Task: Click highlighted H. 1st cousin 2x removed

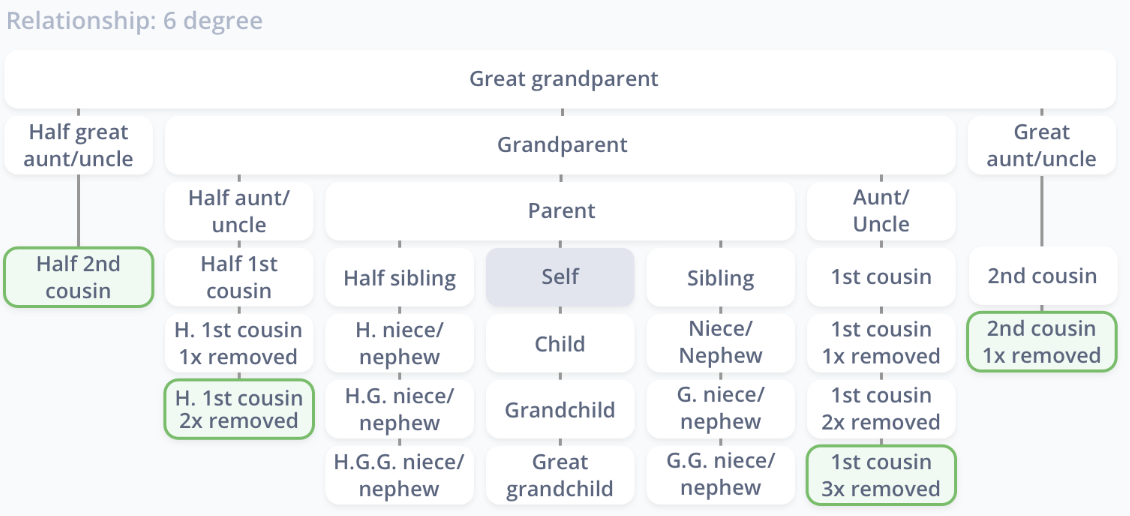Action: (239, 409)
